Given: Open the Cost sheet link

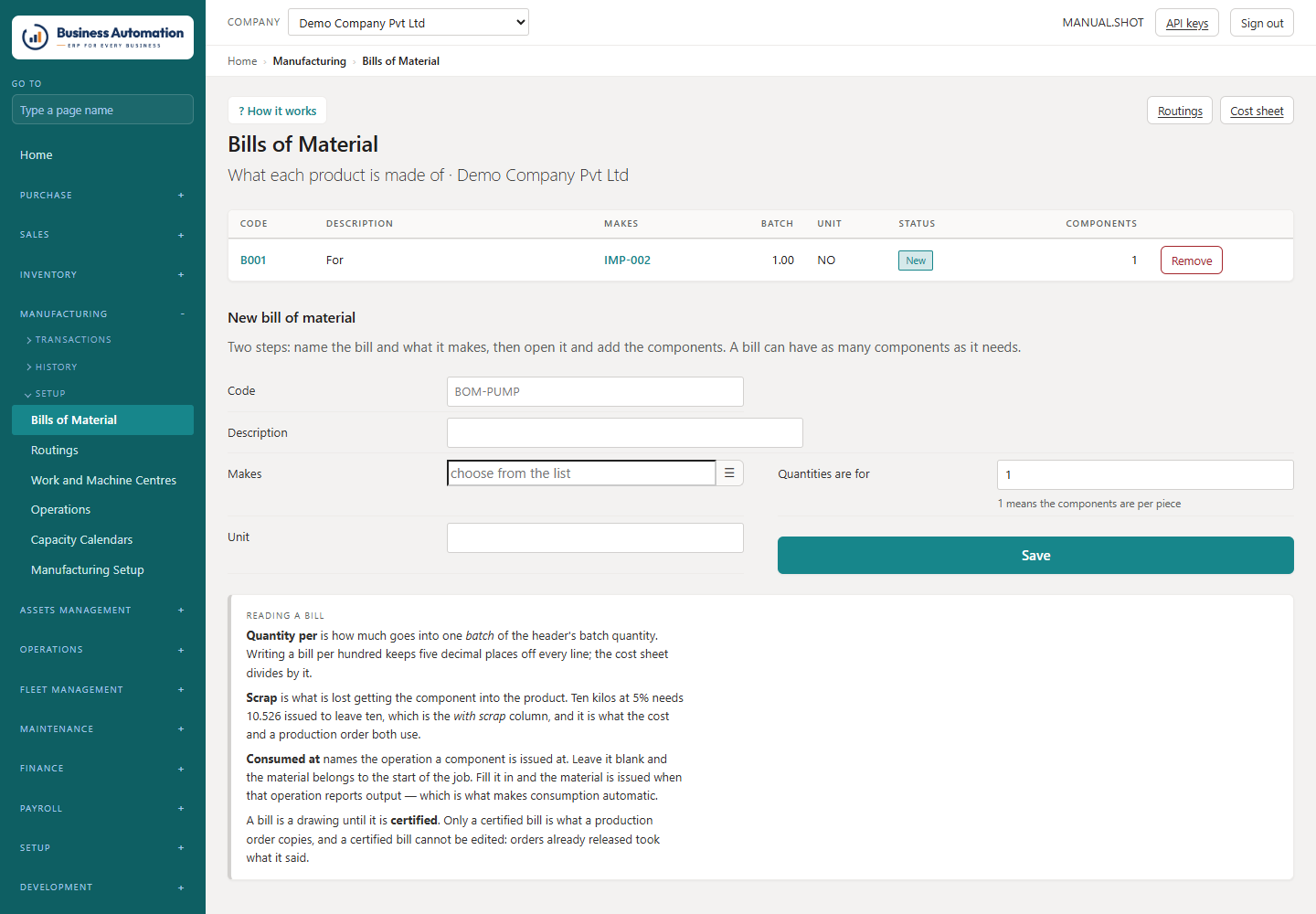Looking at the screenshot, I should coord(1257,111).
